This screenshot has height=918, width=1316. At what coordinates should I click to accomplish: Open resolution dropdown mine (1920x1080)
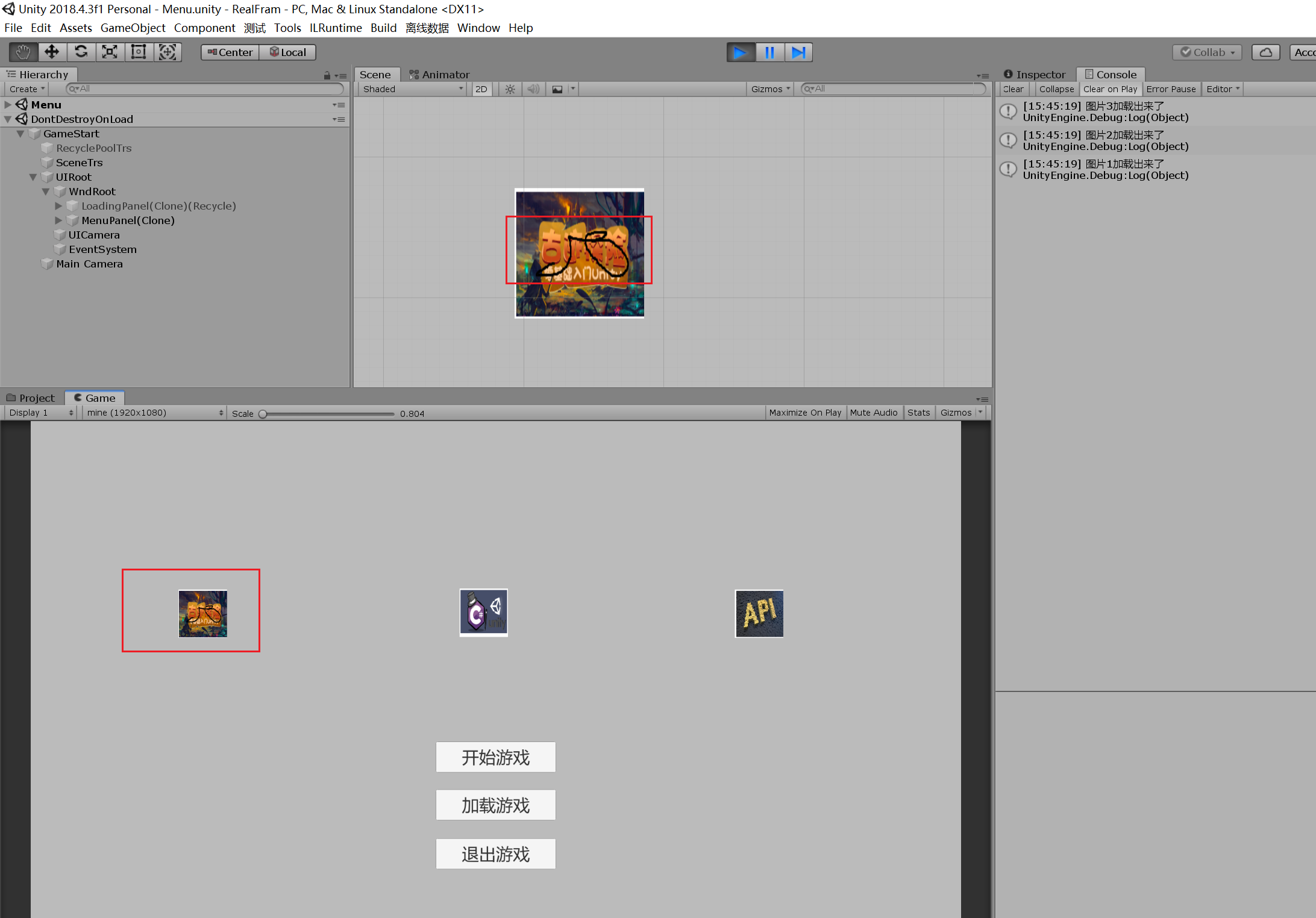(x=154, y=413)
